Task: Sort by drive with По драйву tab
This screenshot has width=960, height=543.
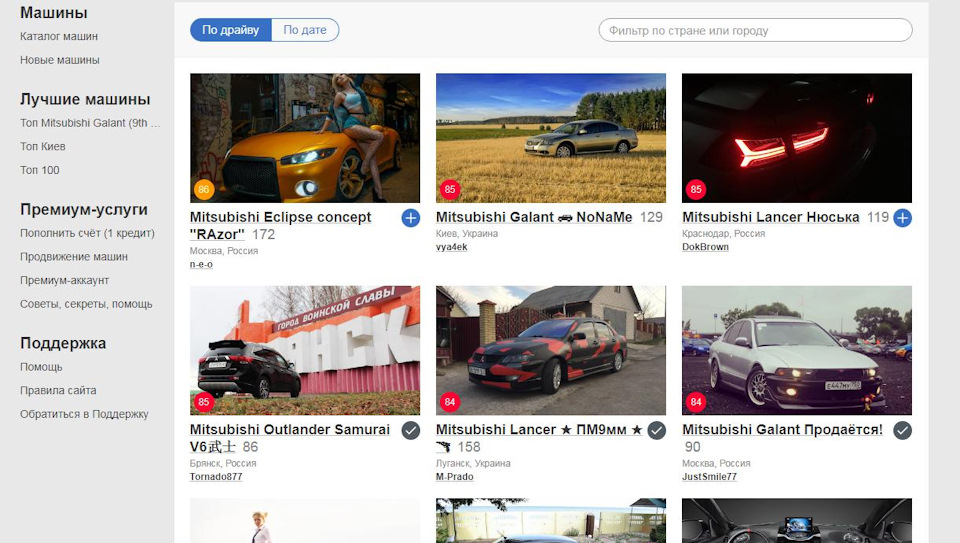Action: pos(231,30)
